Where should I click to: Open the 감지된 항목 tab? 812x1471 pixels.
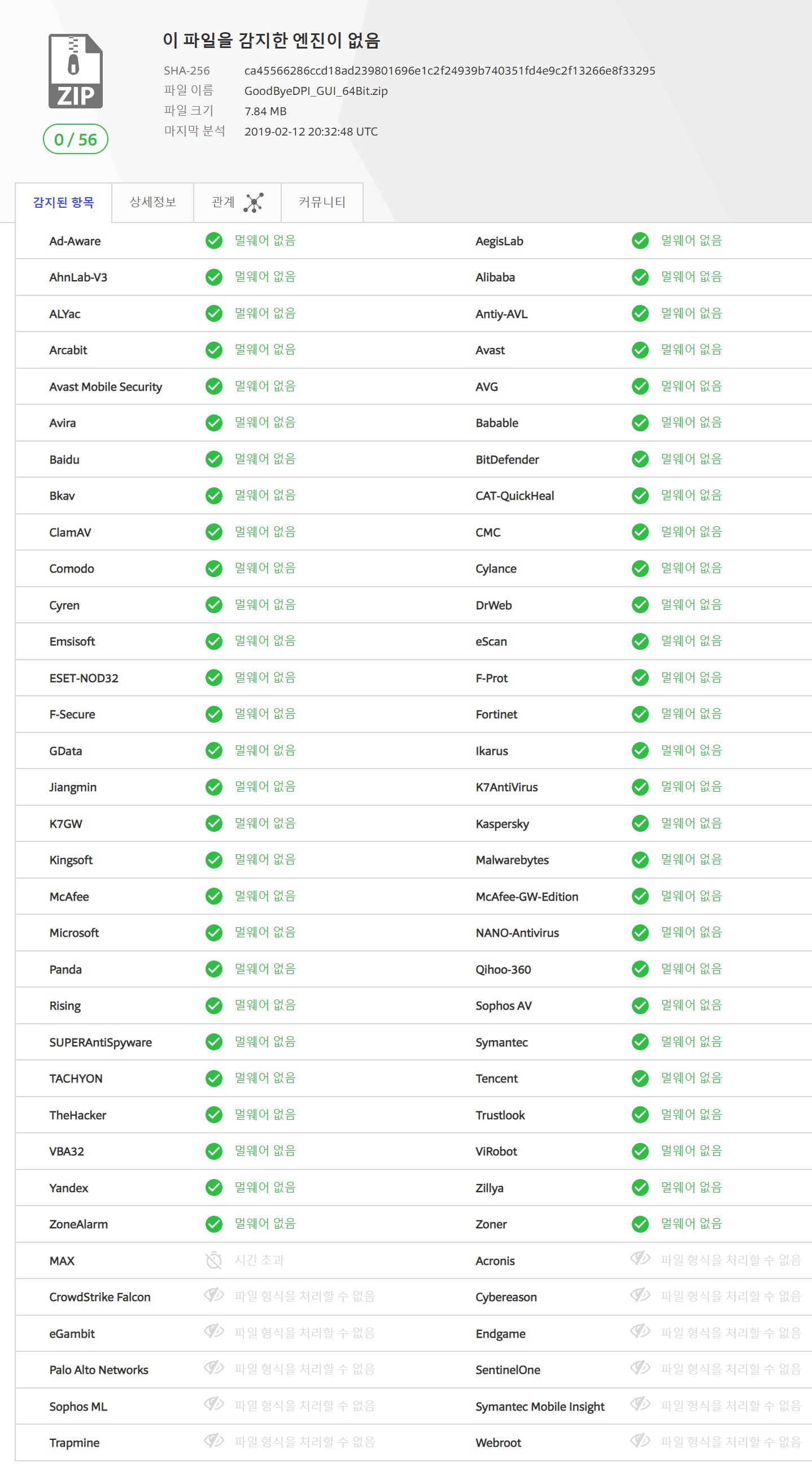(63, 203)
